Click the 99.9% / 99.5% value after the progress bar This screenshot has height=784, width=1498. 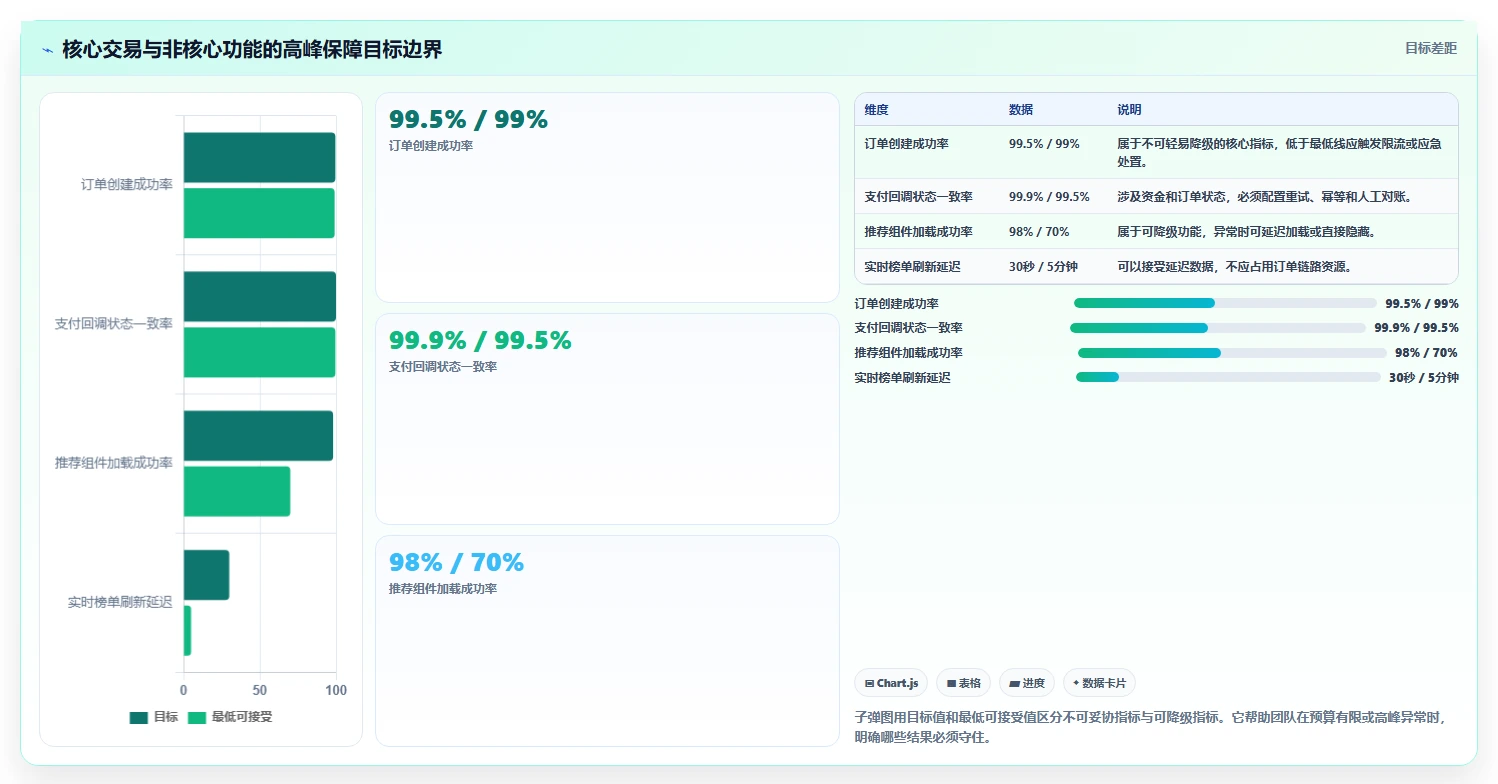point(1416,328)
